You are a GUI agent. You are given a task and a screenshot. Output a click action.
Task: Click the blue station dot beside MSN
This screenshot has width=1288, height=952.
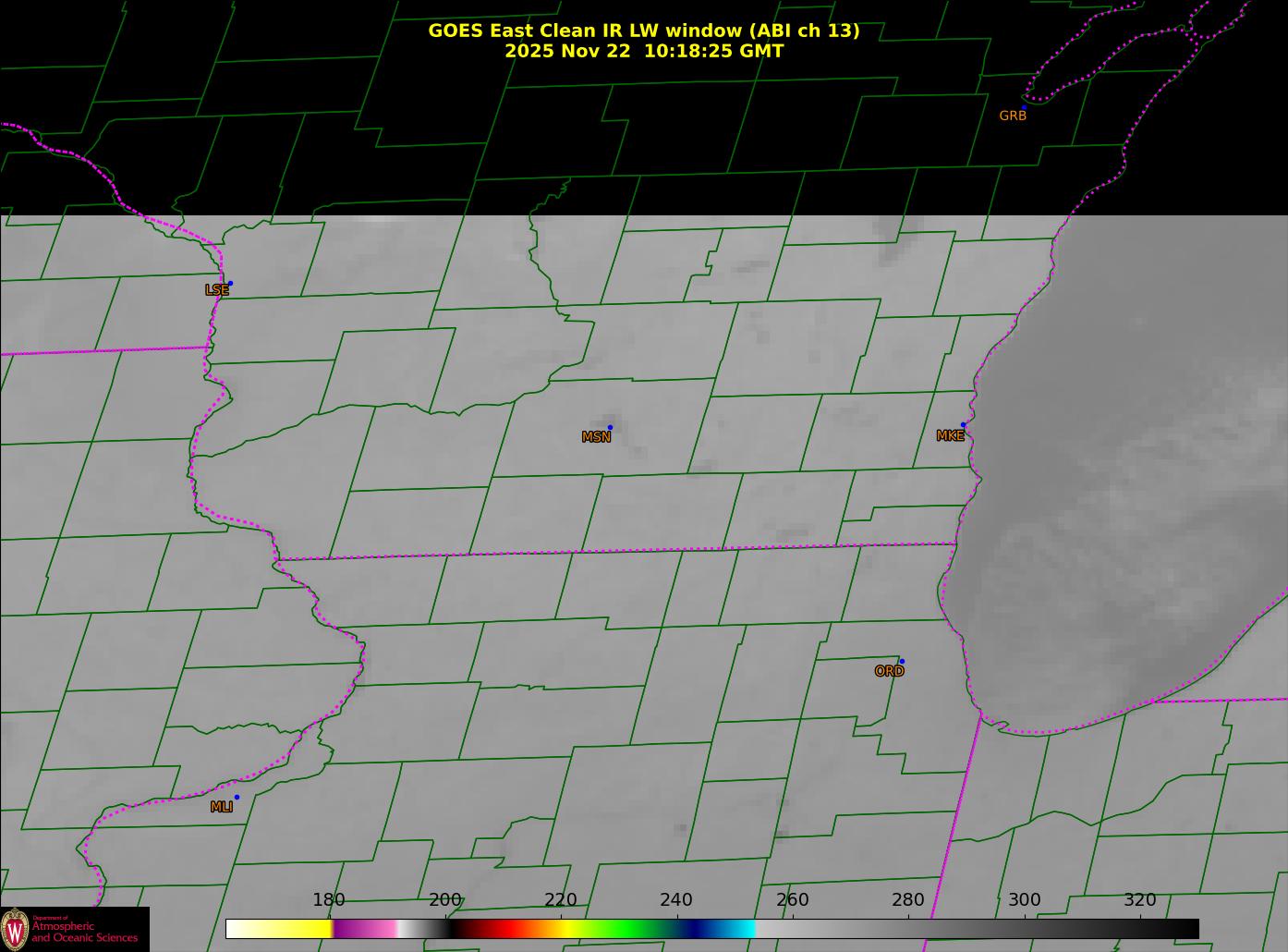pyautogui.click(x=610, y=427)
